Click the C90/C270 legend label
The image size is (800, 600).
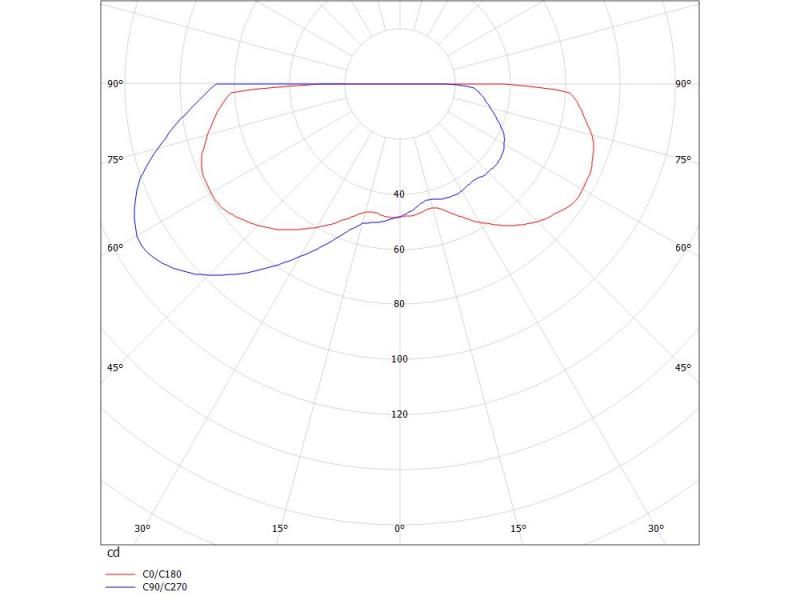pyautogui.click(x=164, y=587)
